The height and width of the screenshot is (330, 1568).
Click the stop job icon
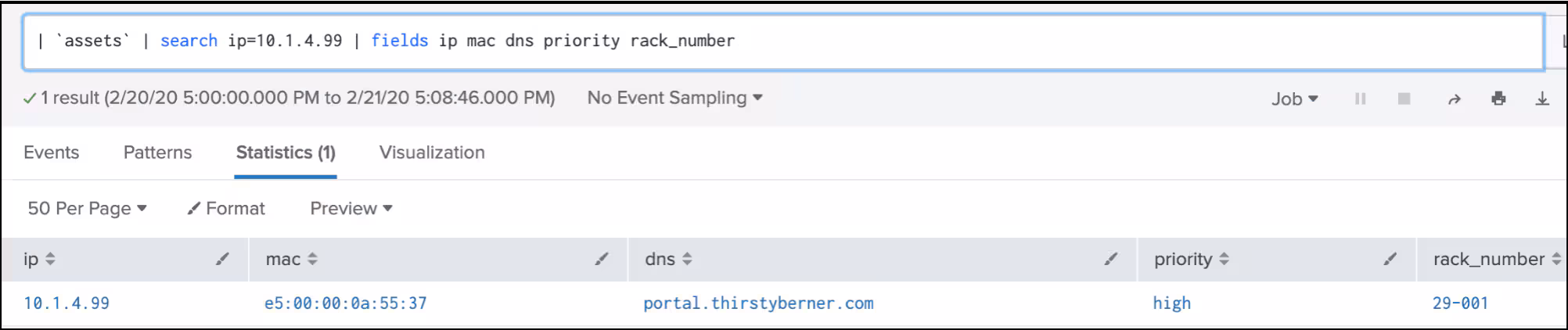tap(1404, 99)
